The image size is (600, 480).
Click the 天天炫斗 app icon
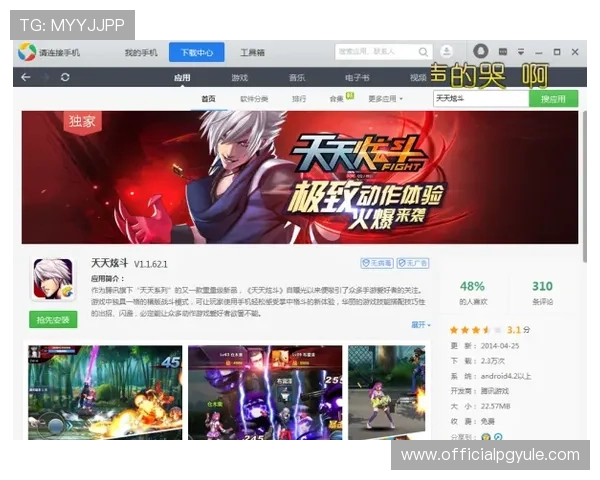point(53,279)
